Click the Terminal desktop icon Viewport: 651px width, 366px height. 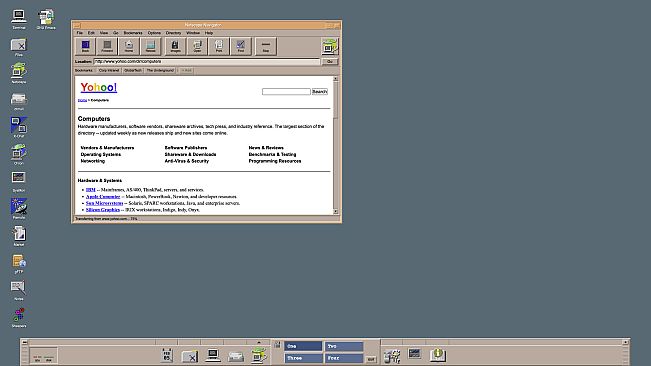19,18
